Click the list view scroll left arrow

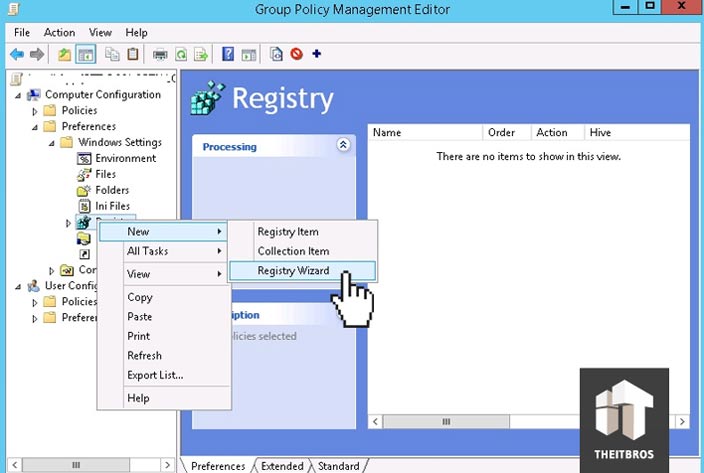tap(375, 422)
